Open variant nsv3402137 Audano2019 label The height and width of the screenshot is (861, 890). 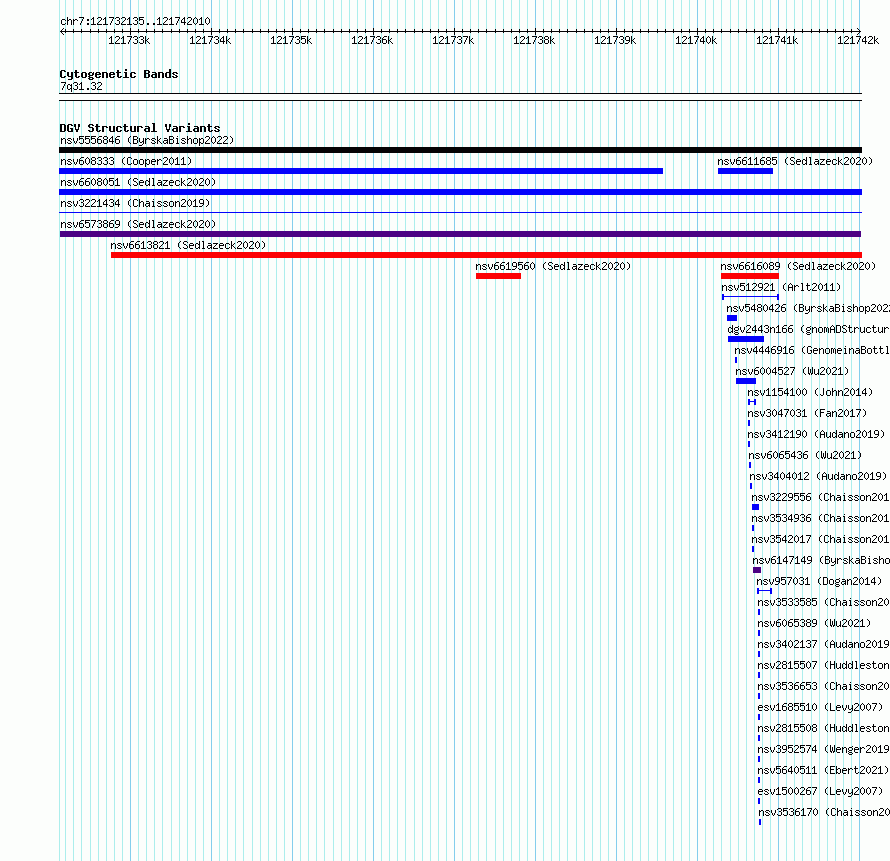coord(823,644)
